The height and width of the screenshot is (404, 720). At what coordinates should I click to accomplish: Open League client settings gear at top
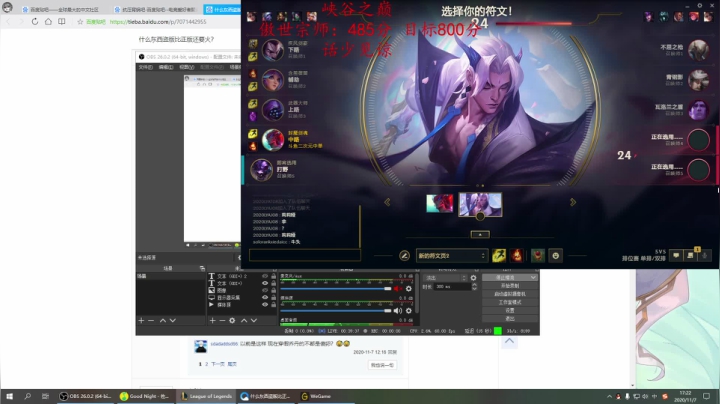[x=700, y=6]
